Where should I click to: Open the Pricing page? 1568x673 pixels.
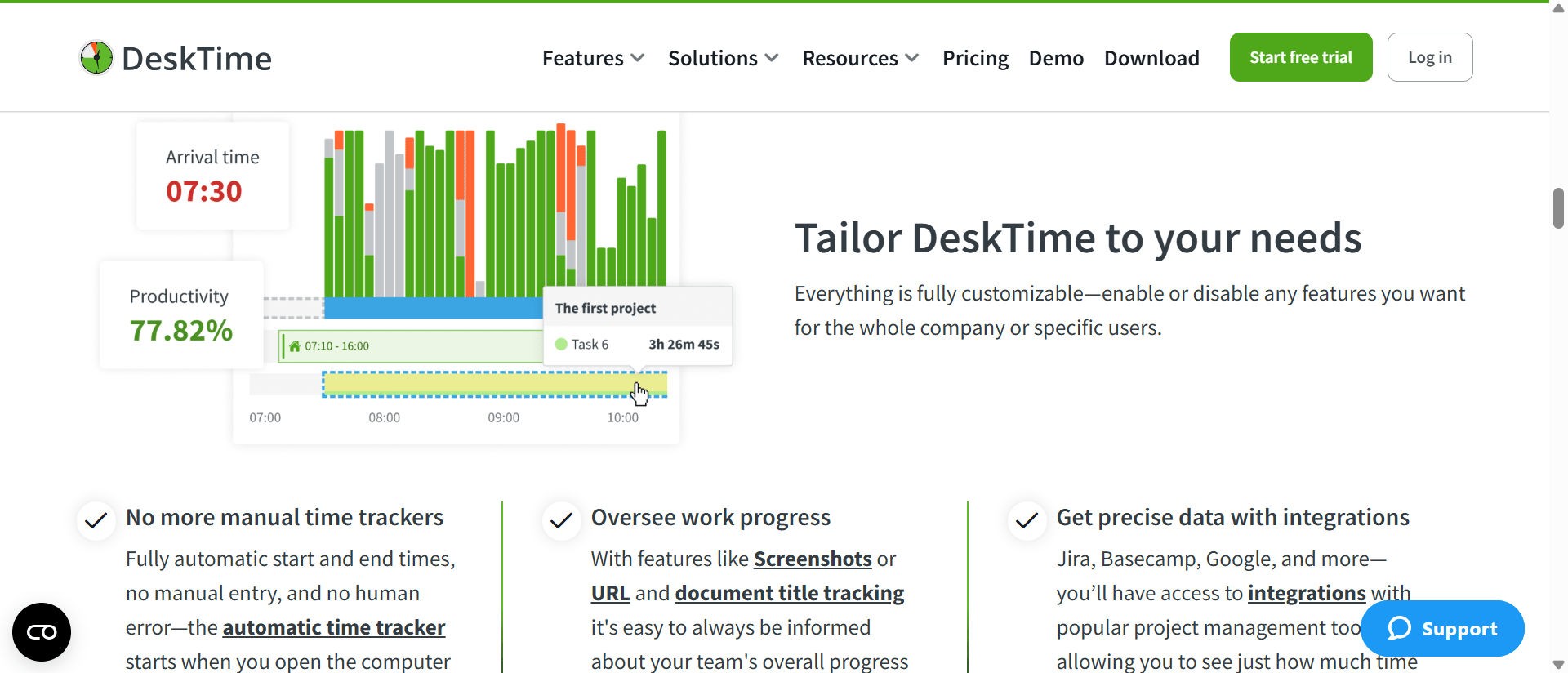975,58
